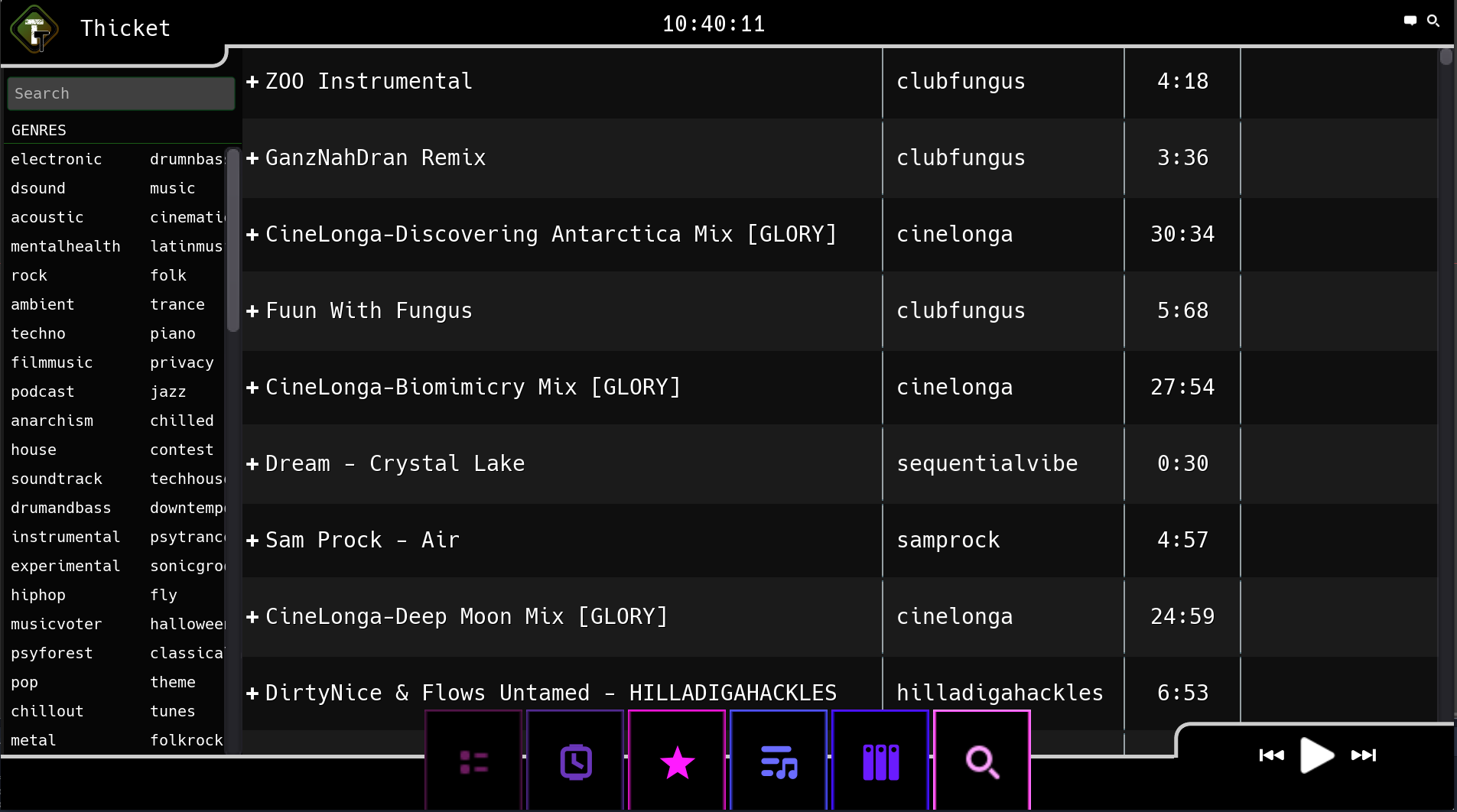Select the favorites star icon
Screen dimensions: 1457x812
click(x=676, y=760)
